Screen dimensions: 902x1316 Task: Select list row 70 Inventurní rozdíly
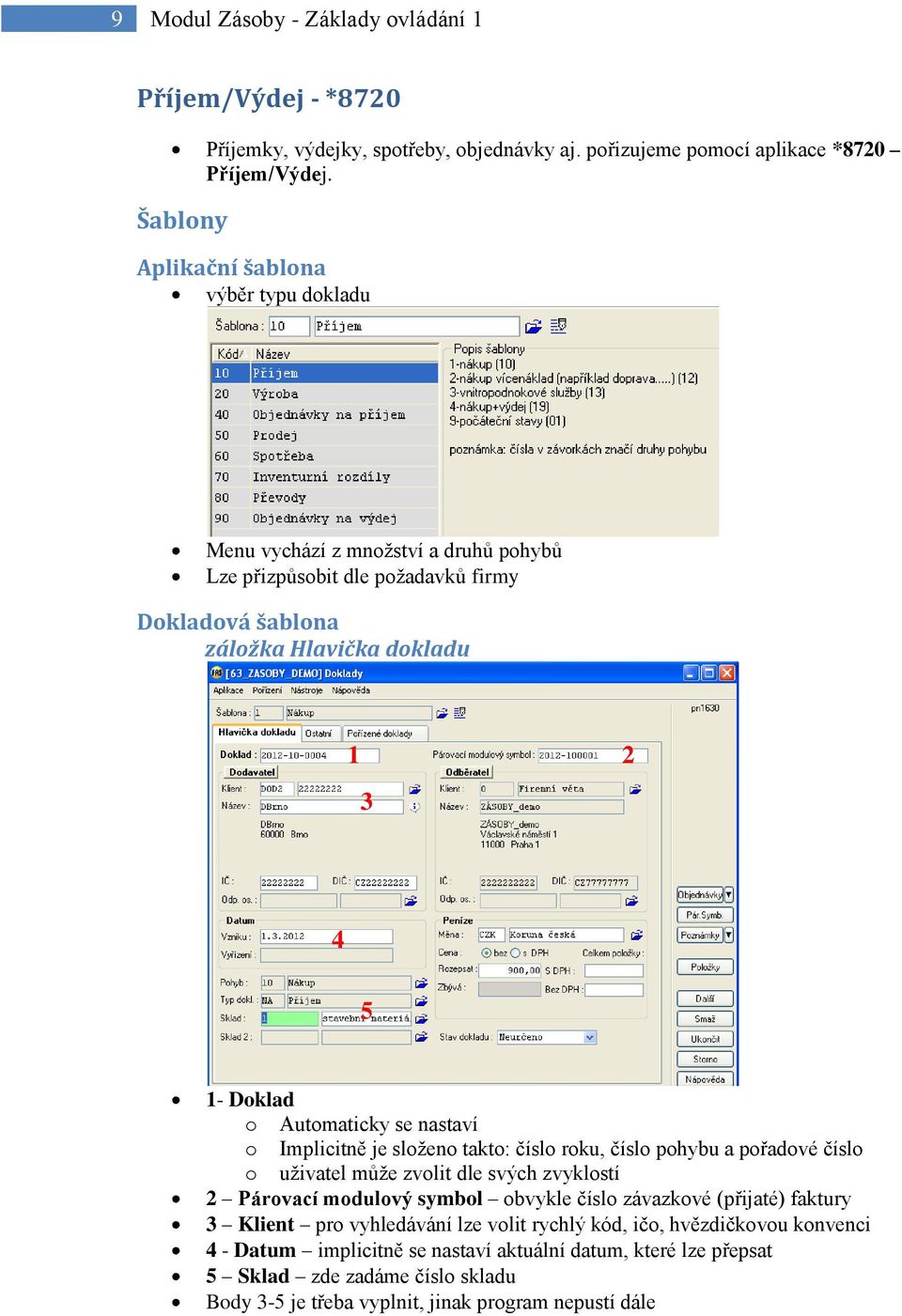[325, 477]
